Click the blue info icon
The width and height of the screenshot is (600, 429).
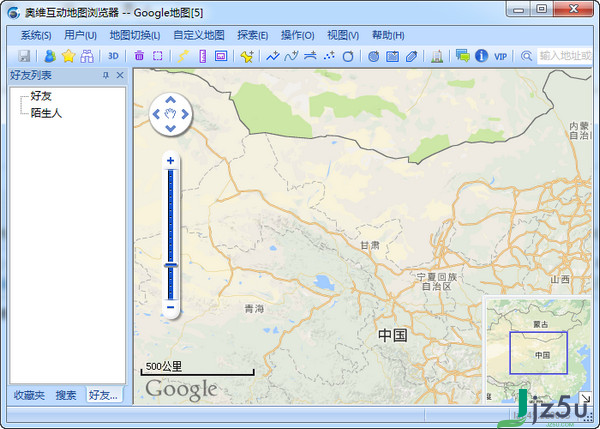[x=481, y=56]
